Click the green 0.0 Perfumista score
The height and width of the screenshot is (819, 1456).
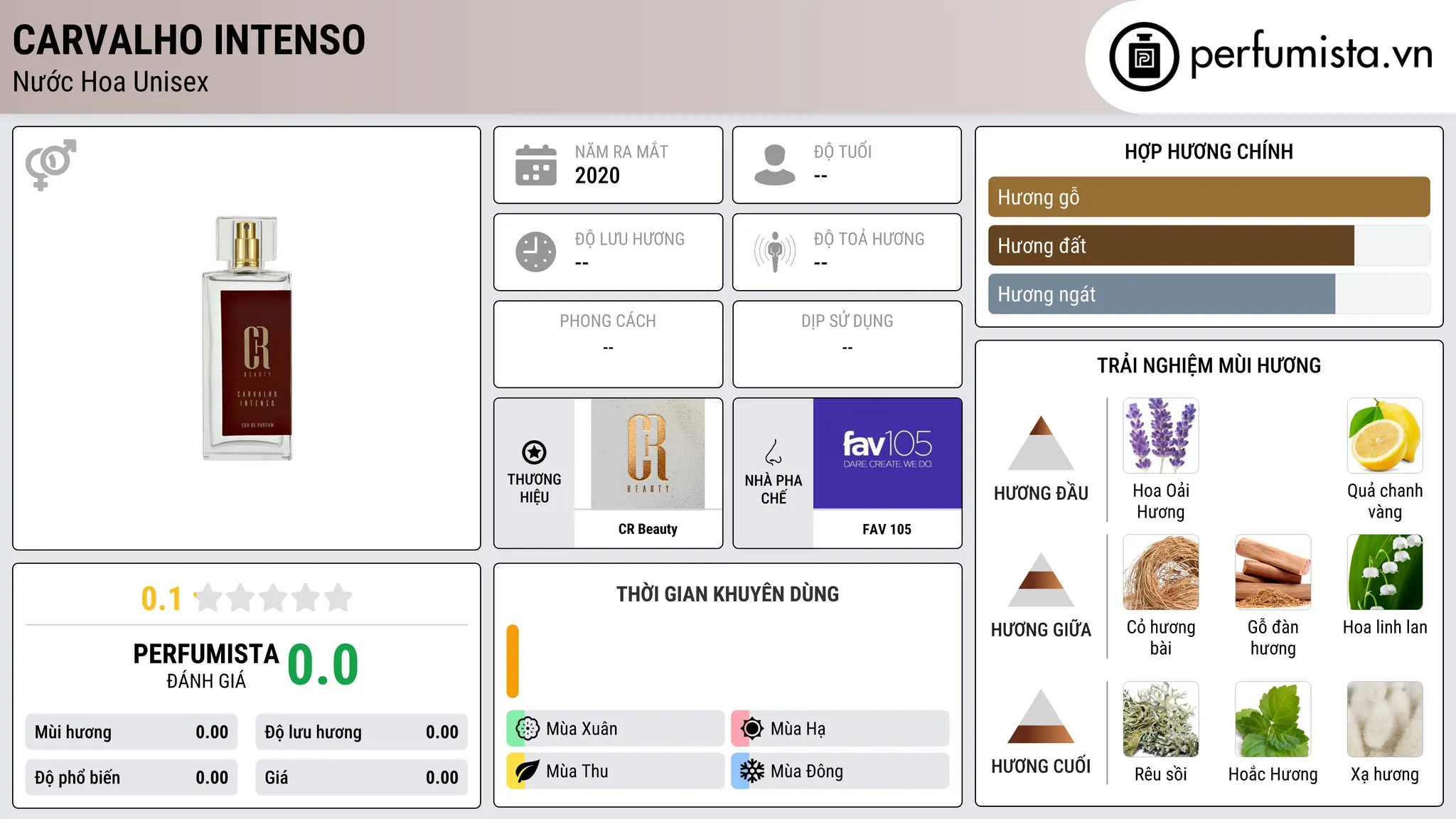[323, 665]
